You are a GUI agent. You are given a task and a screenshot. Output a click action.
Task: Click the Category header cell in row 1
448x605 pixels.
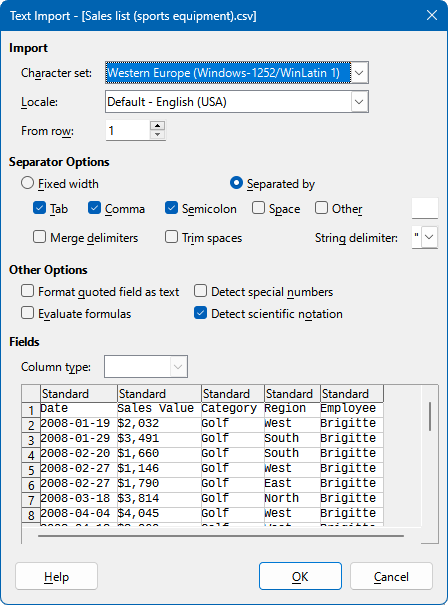233,409
